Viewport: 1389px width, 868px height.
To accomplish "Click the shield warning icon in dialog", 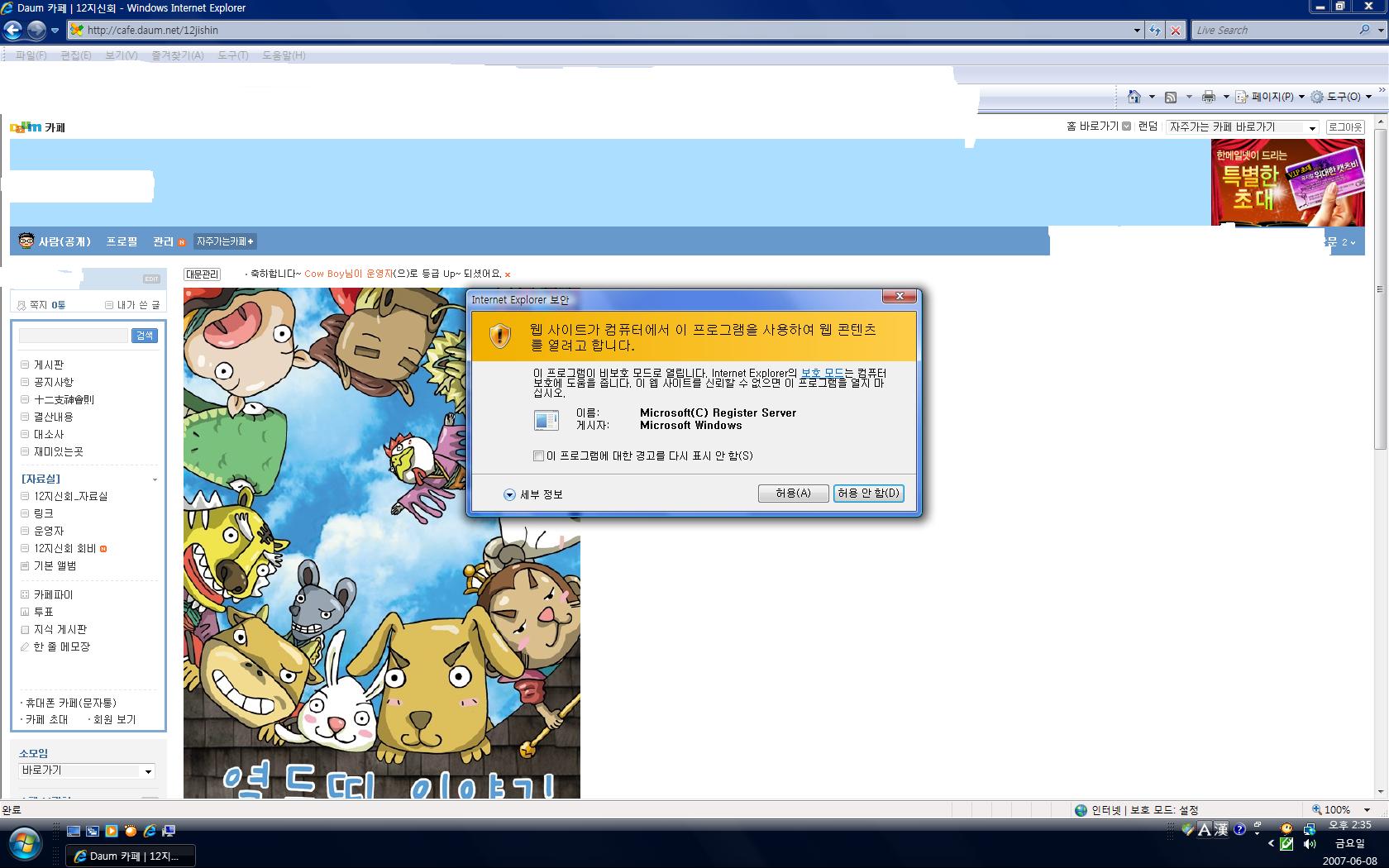I will pyautogui.click(x=499, y=336).
